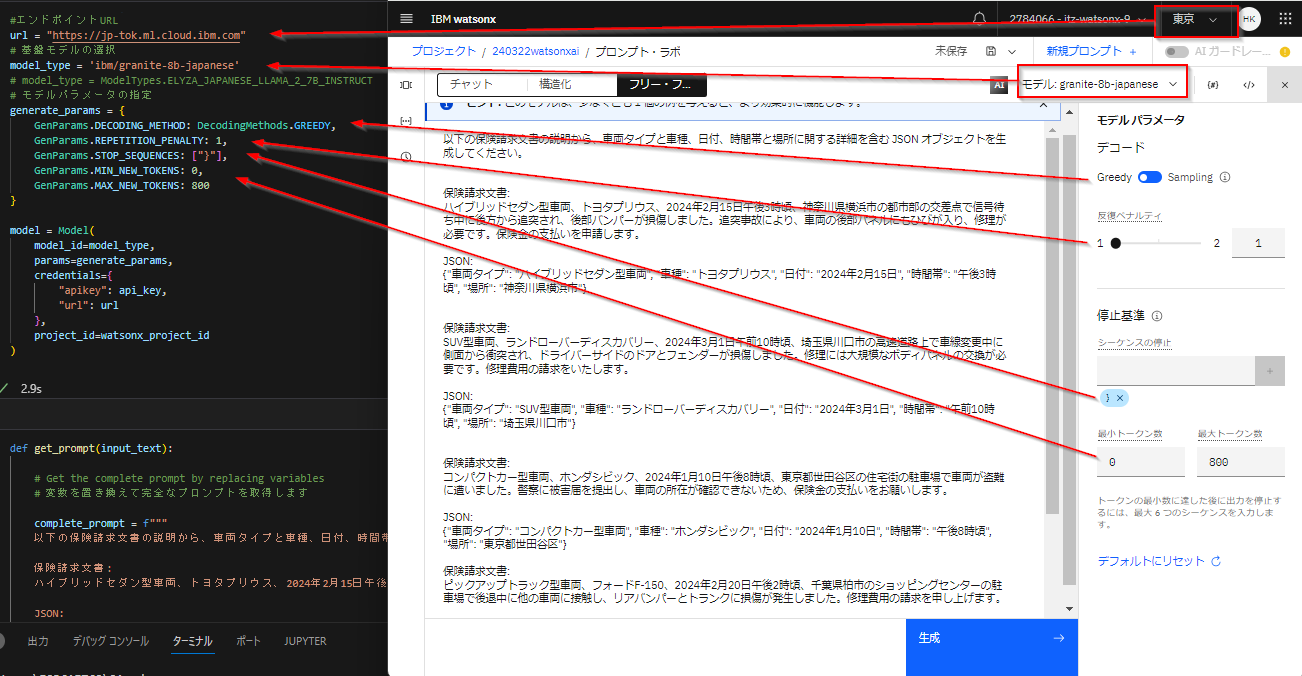The image size is (1302, 676).
Task: Click the GenParams.MAX_NEW_TOKENS: 800 code line
Action: [122, 185]
